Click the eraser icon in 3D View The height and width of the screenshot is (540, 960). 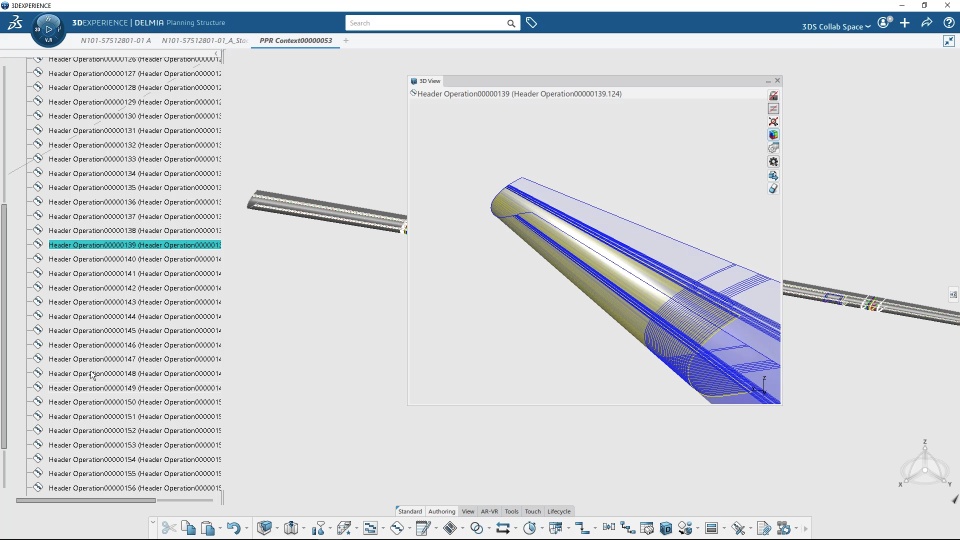click(773, 188)
